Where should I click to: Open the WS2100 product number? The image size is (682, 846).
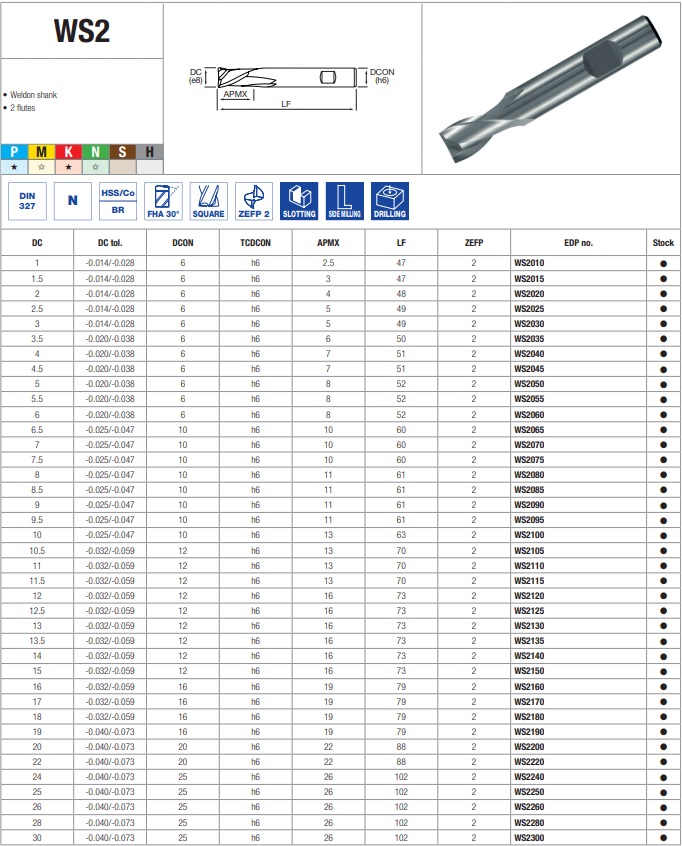(x=529, y=535)
